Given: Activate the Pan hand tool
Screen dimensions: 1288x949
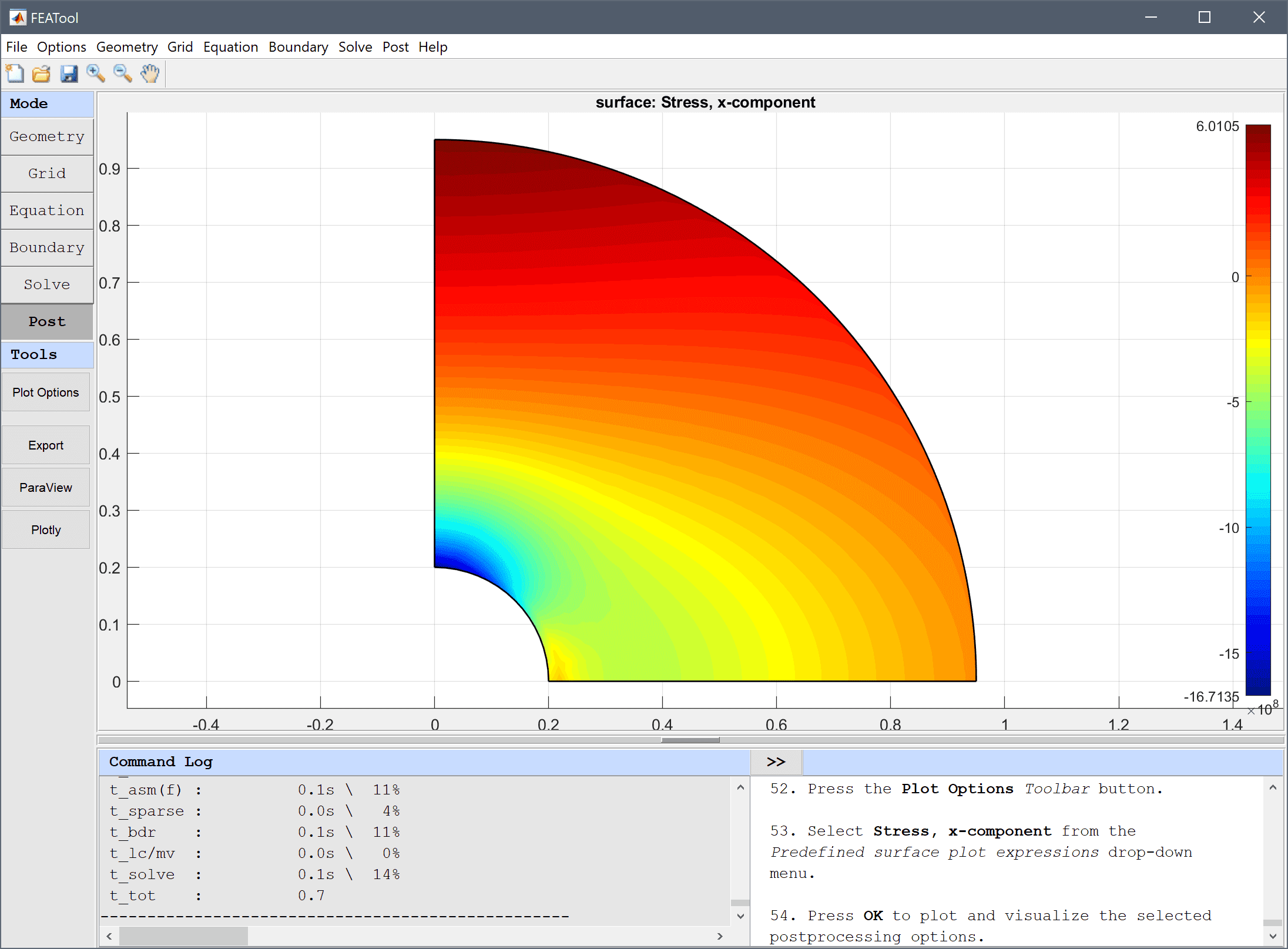Looking at the screenshot, I should [150, 74].
